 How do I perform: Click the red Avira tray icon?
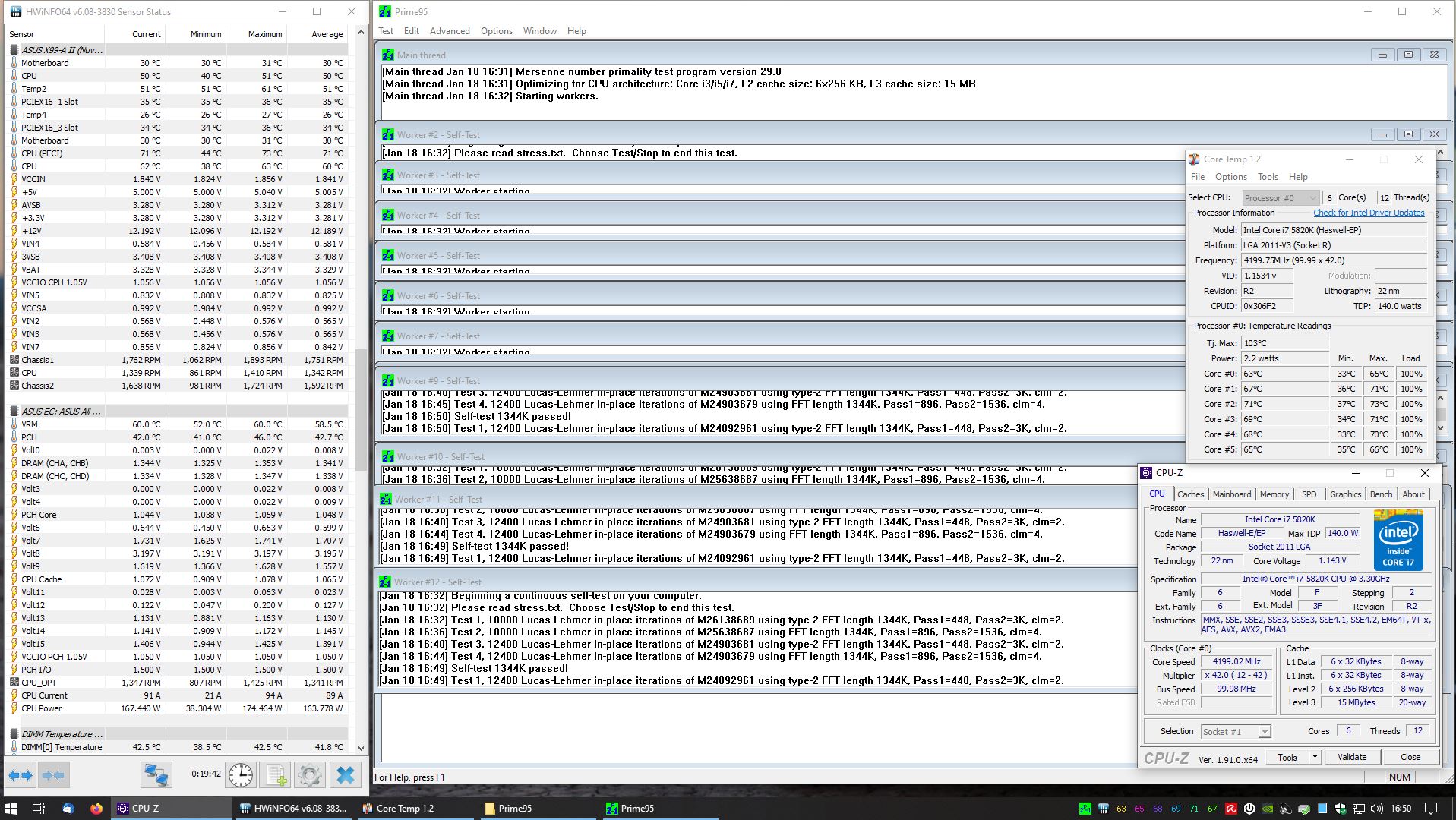[x=1231, y=809]
